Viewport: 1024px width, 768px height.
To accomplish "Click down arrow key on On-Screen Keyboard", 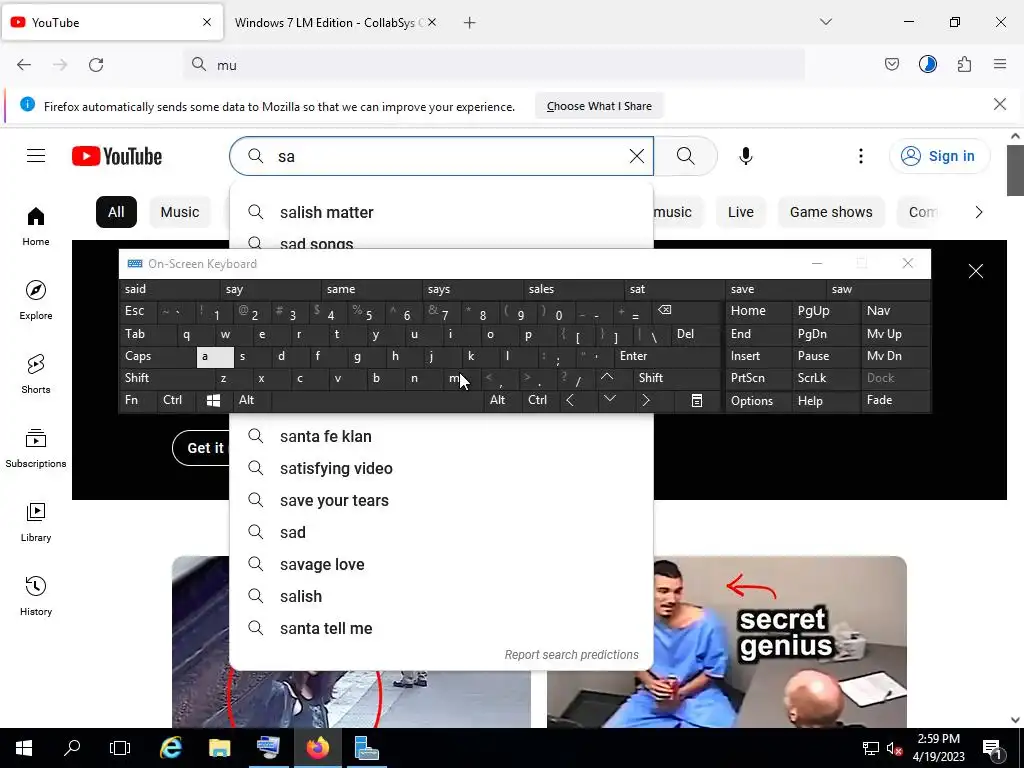I will coord(609,399).
